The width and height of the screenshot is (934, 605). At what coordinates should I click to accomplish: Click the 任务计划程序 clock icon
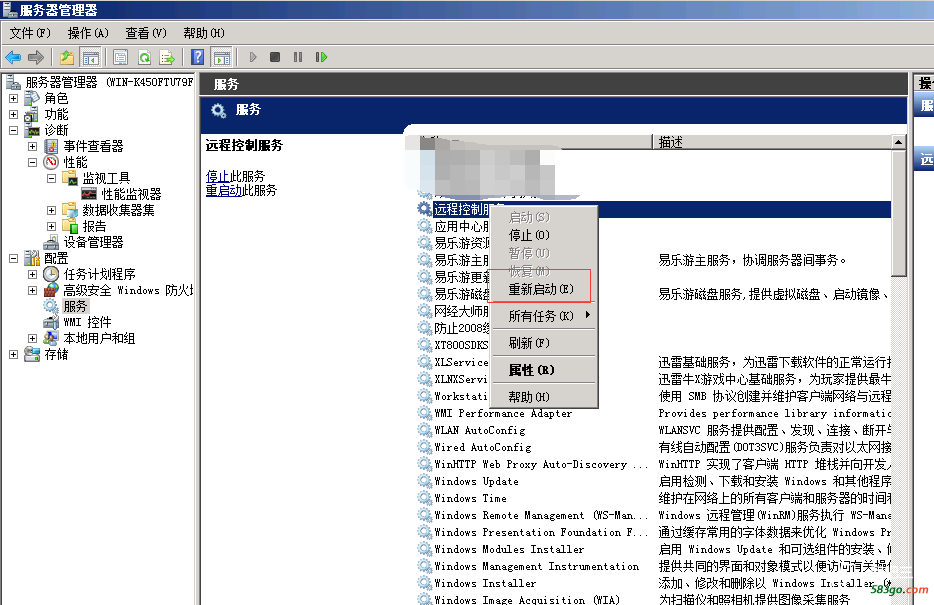[52, 274]
